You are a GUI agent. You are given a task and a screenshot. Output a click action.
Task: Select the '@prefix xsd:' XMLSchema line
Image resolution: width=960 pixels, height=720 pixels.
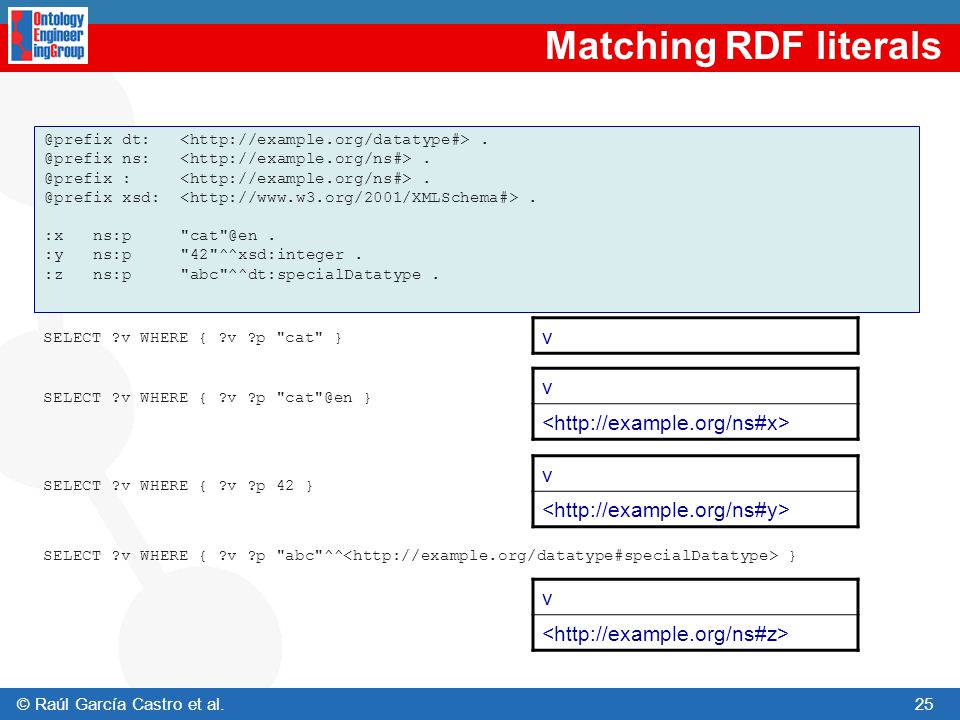pyautogui.click(x=290, y=197)
